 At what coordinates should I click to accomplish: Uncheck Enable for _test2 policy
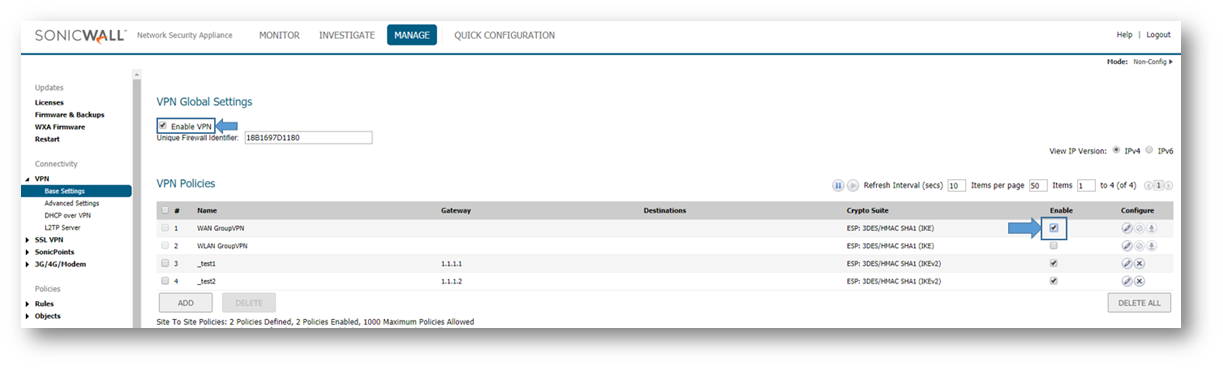pos(1054,281)
